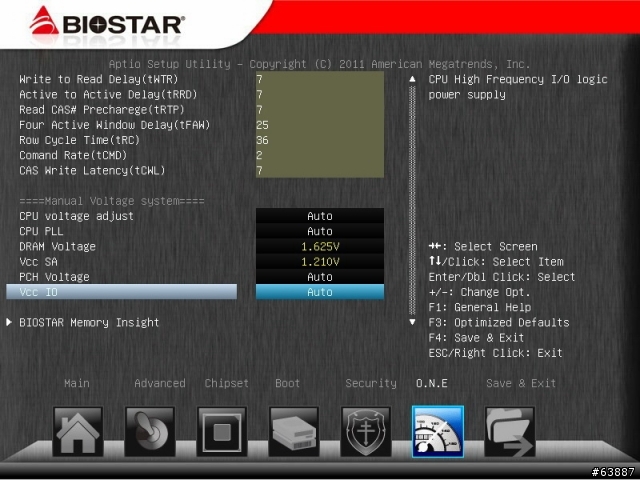Switch to the Advanced tab label
Image resolution: width=640 pixels, height=480 pixels.
pos(160,383)
